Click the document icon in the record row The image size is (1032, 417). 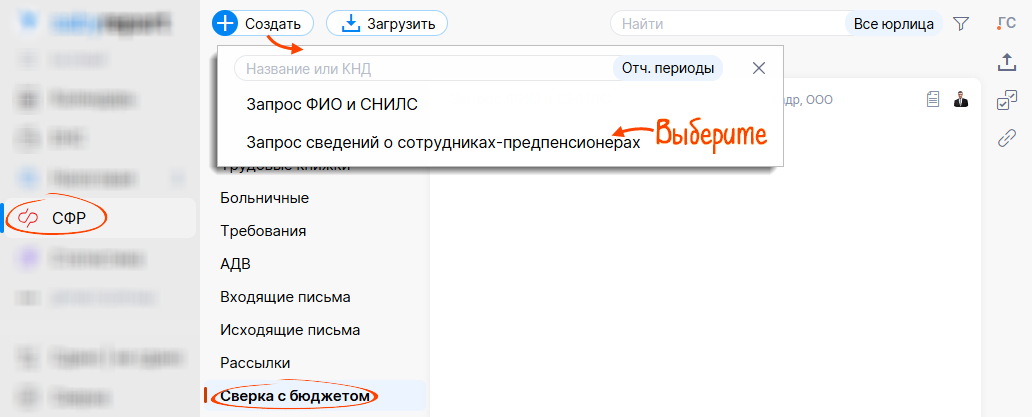(933, 99)
